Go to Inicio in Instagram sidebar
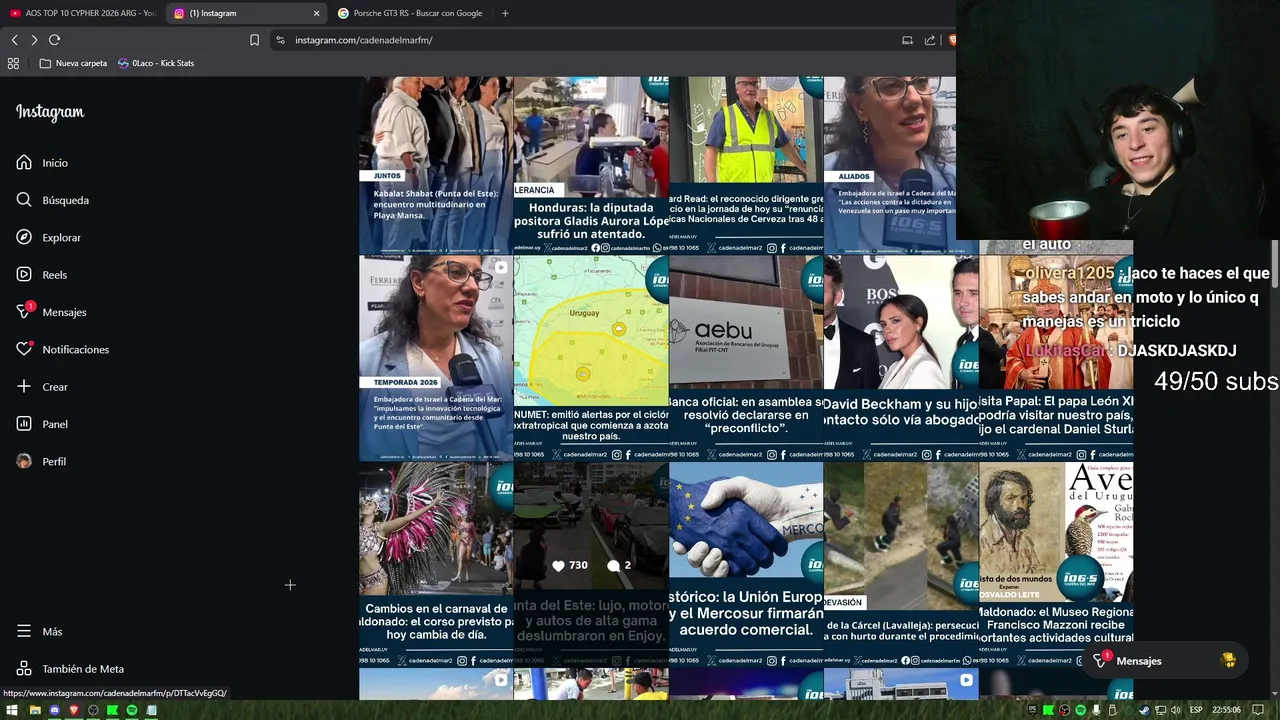The height and width of the screenshot is (720, 1280). click(42, 163)
